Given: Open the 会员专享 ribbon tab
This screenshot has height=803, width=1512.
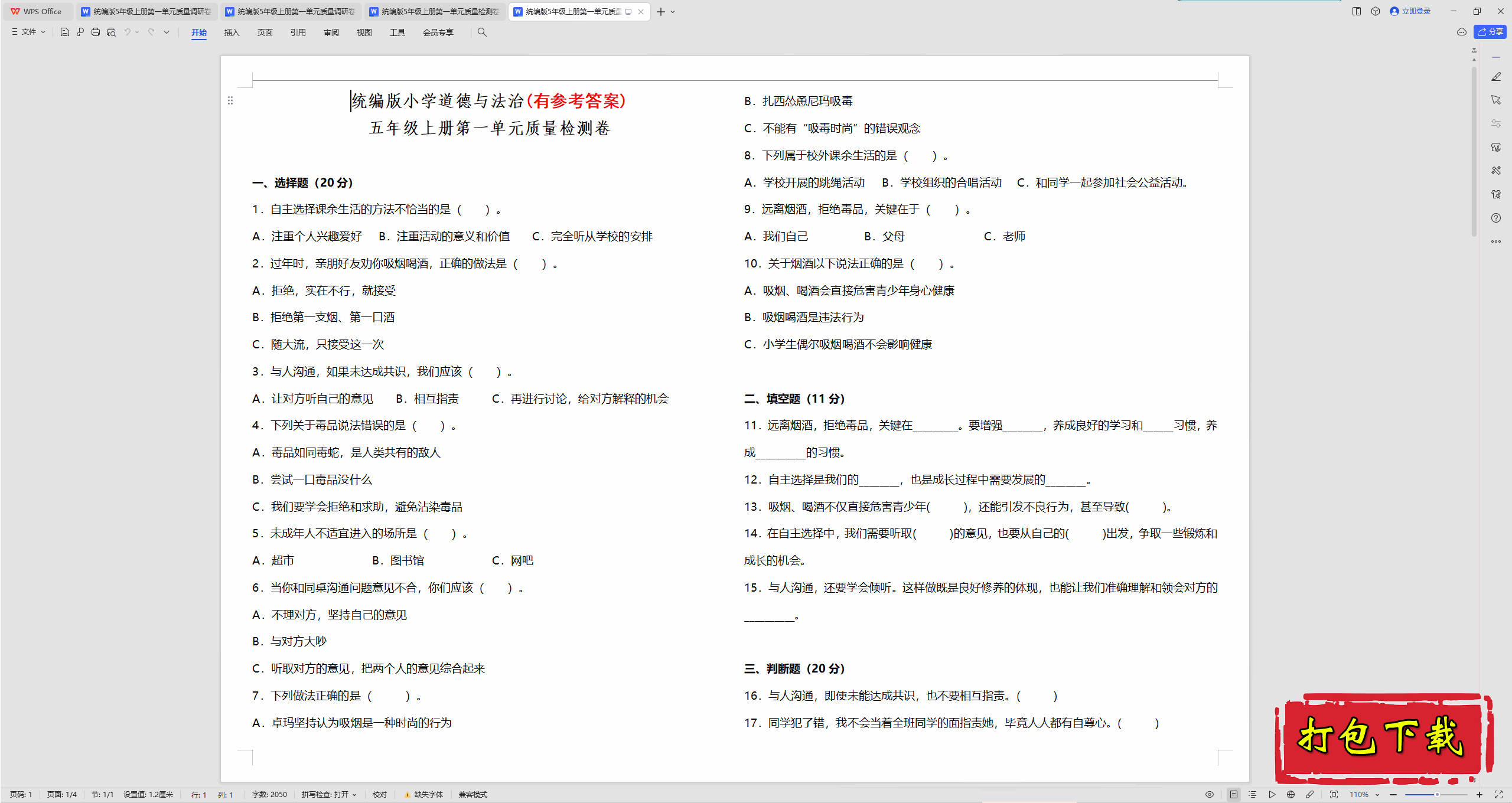Looking at the screenshot, I should (x=438, y=32).
